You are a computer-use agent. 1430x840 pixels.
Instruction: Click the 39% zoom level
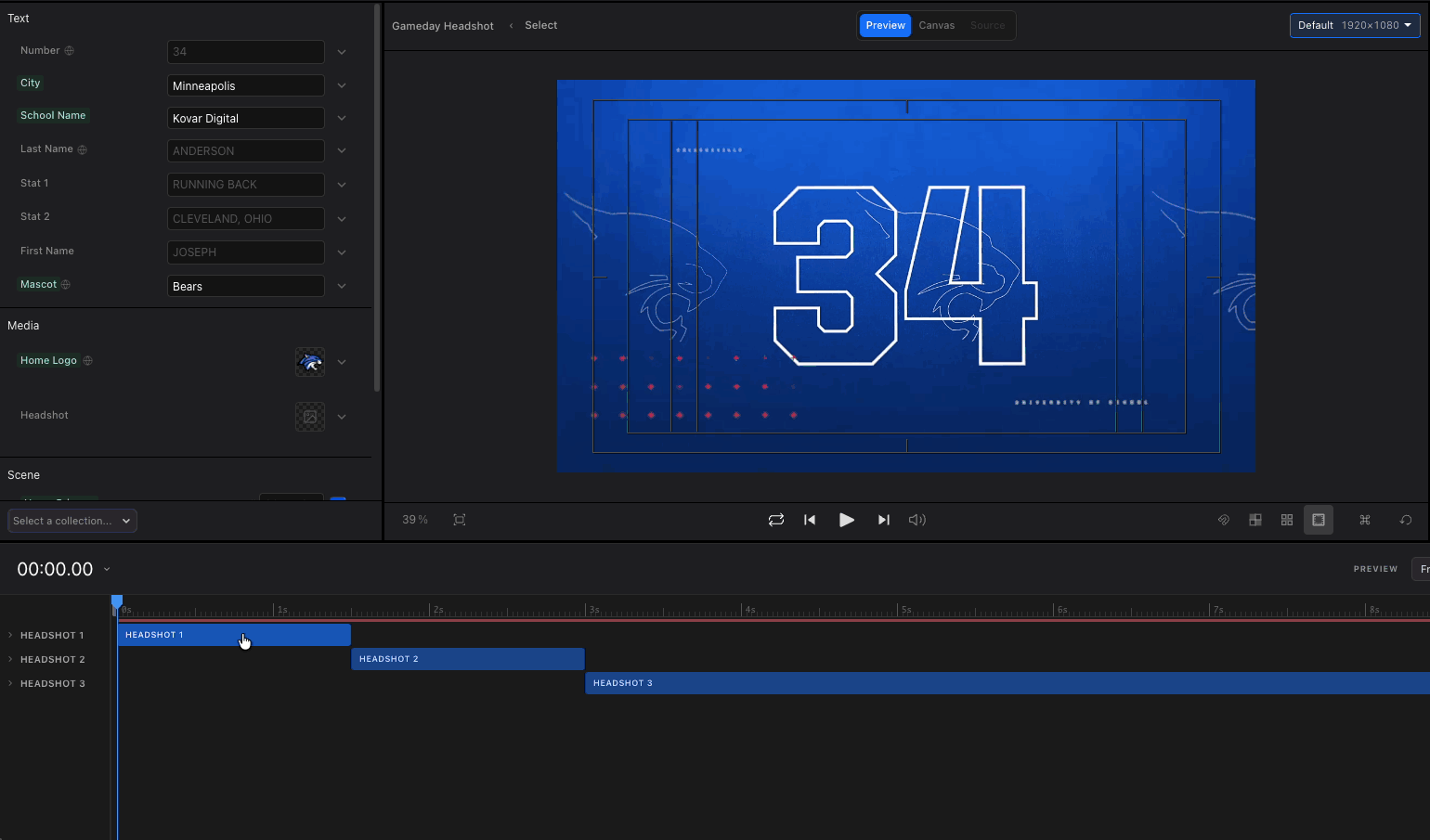(415, 520)
